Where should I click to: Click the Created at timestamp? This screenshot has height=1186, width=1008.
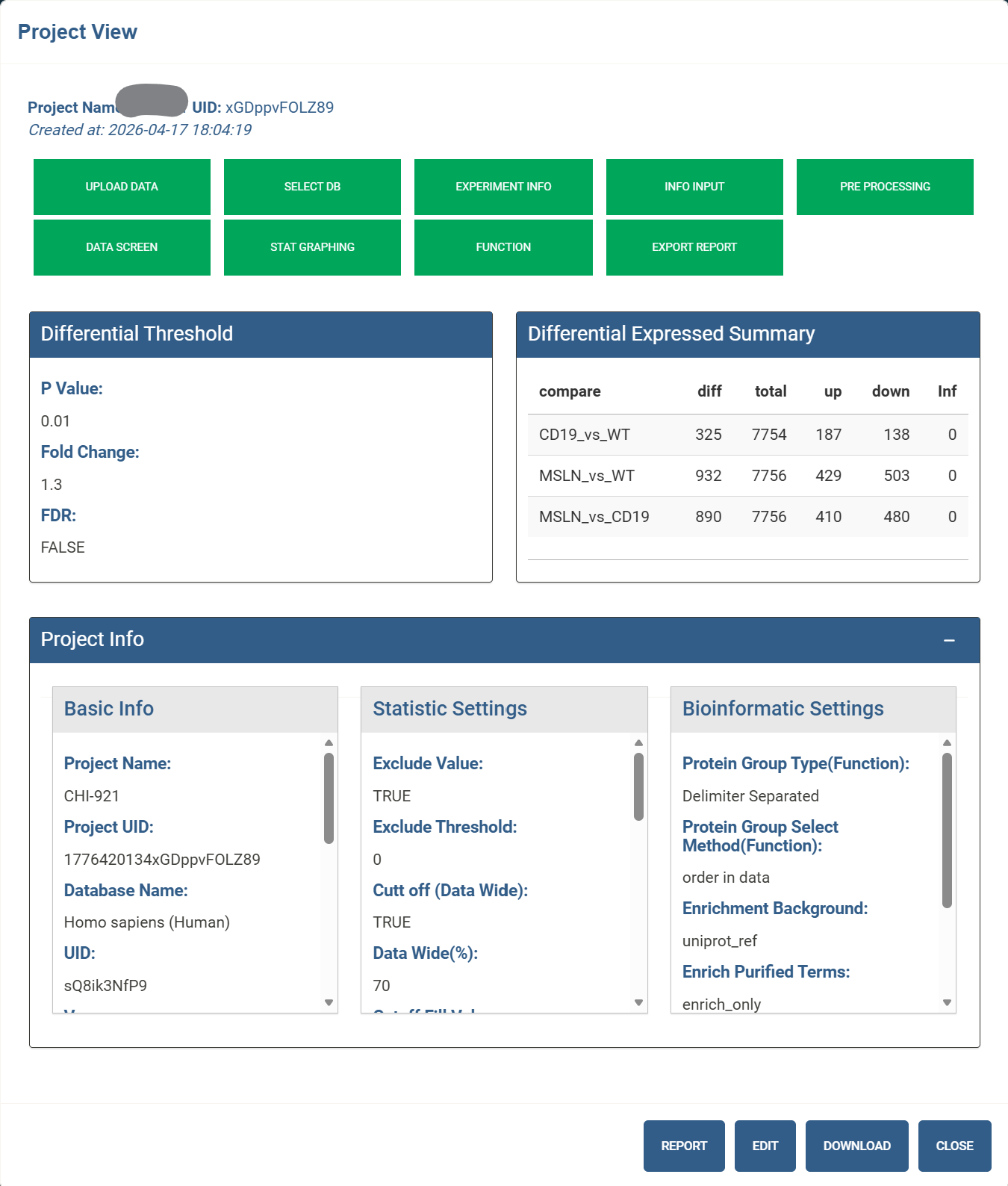click(140, 130)
